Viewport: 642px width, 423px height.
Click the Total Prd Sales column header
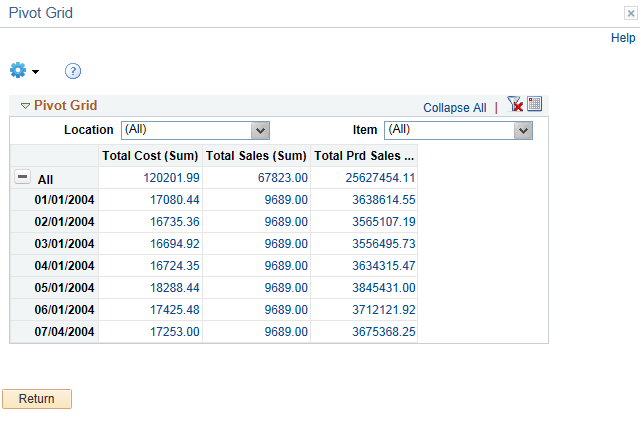[x=363, y=156]
